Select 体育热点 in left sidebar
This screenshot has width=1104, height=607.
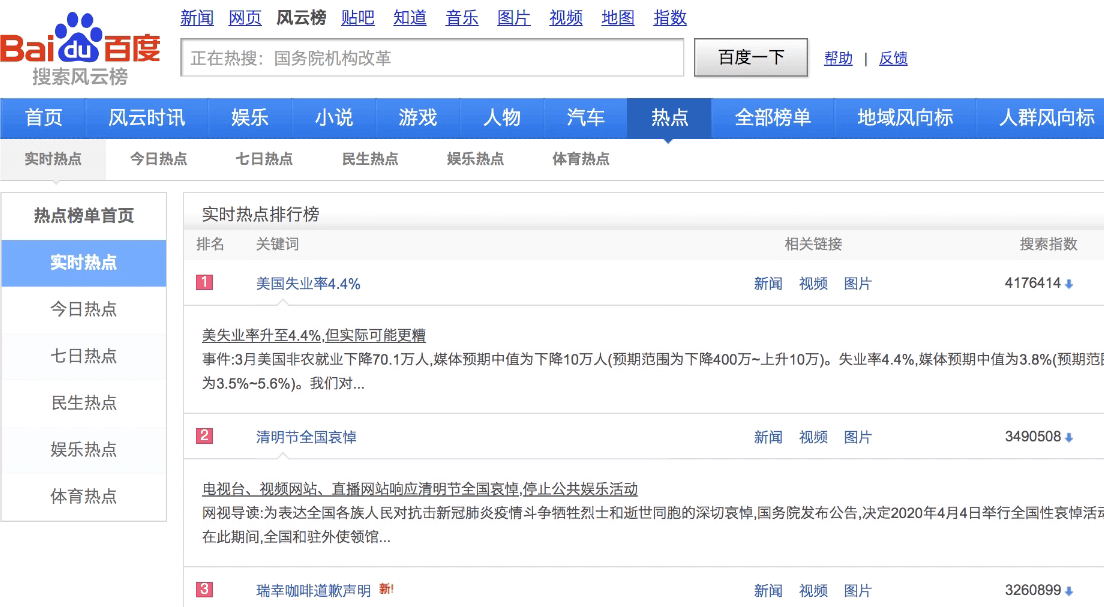tap(84, 496)
